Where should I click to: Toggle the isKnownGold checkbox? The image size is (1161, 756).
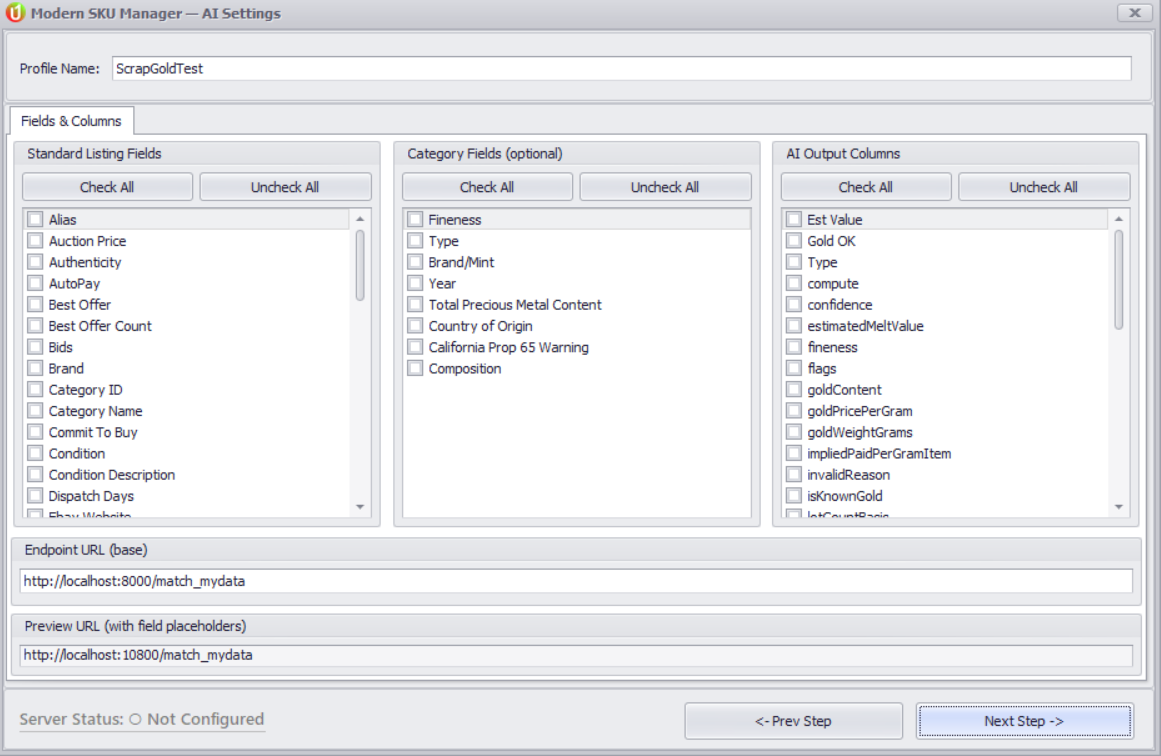[x=794, y=496]
